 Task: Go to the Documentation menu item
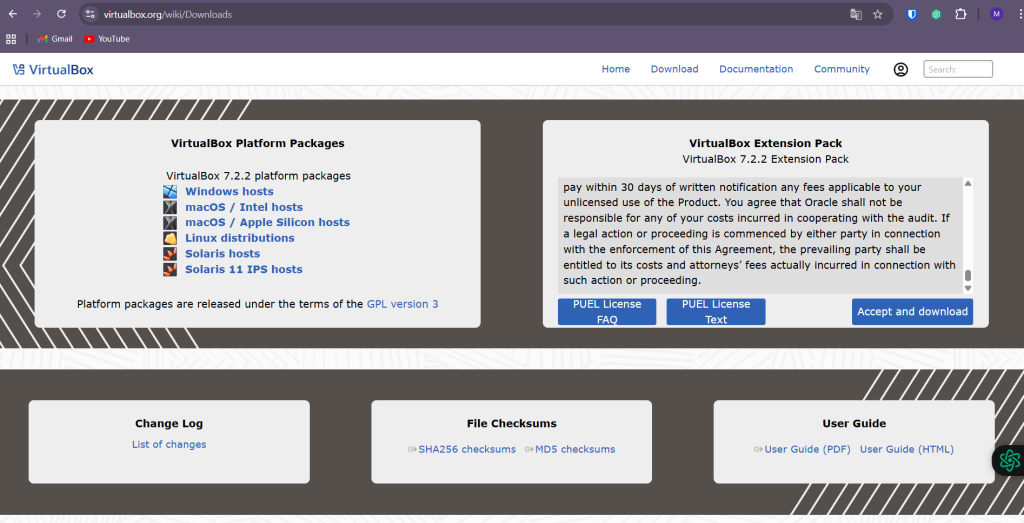[x=755, y=69]
